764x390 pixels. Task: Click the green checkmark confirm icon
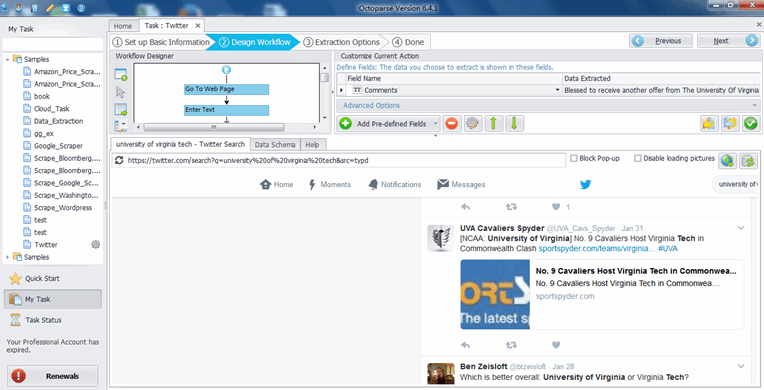click(x=750, y=124)
